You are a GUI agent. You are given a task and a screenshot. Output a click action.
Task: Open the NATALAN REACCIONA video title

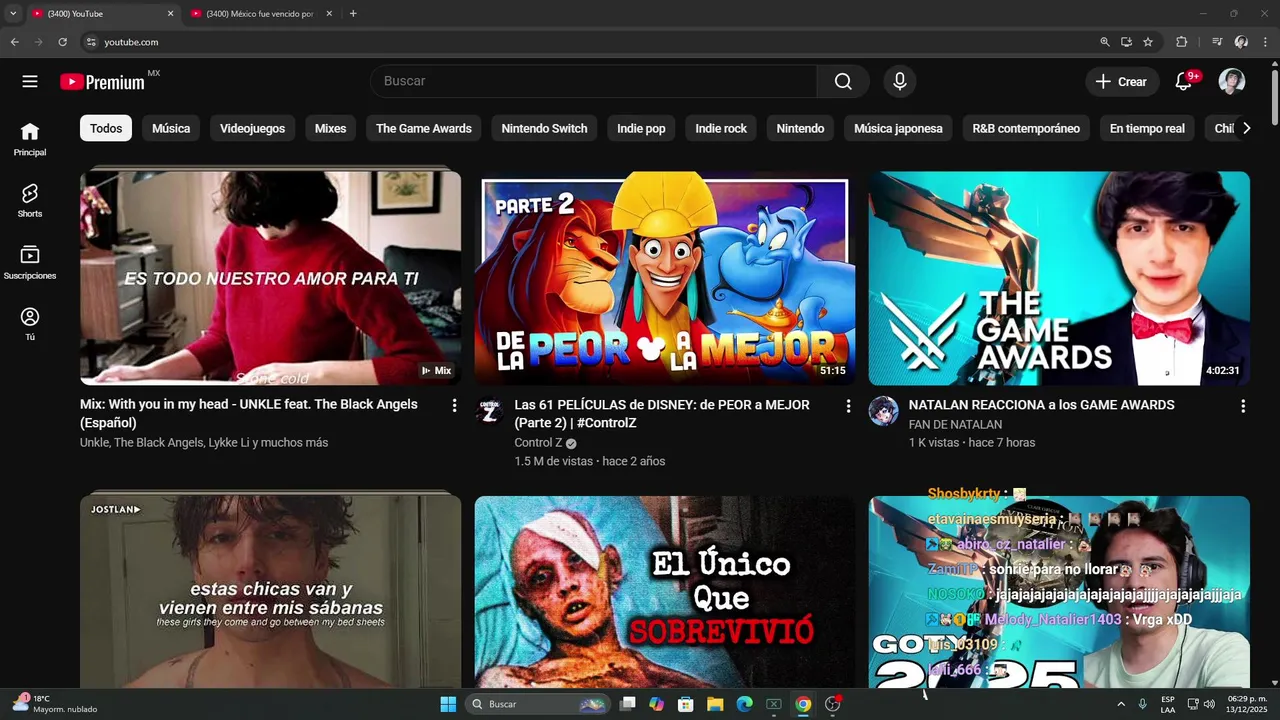(1041, 405)
